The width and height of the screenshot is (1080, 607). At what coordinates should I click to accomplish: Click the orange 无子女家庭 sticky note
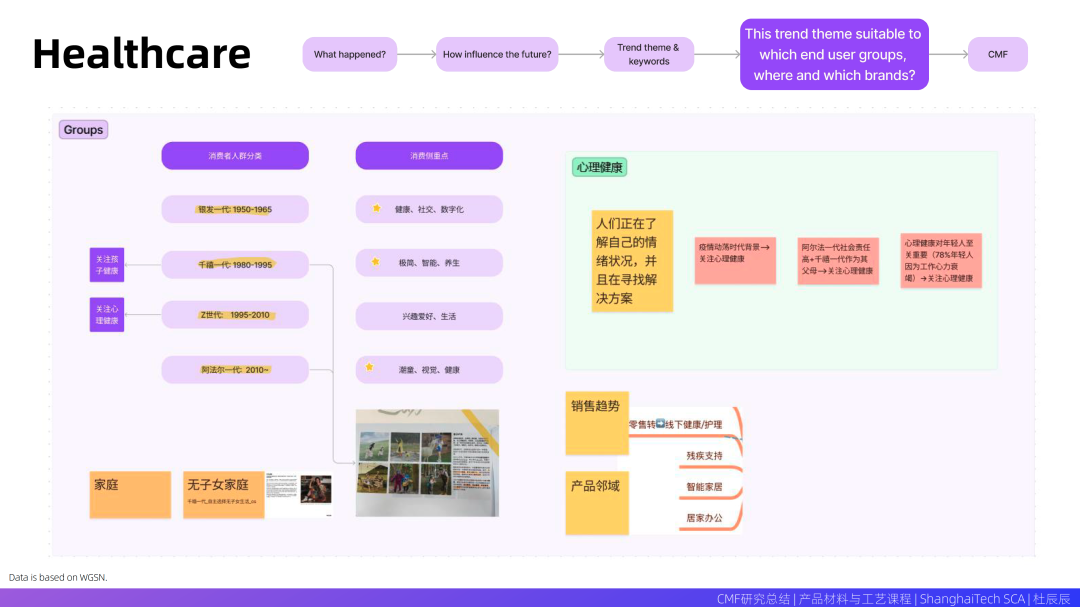tap(224, 494)
